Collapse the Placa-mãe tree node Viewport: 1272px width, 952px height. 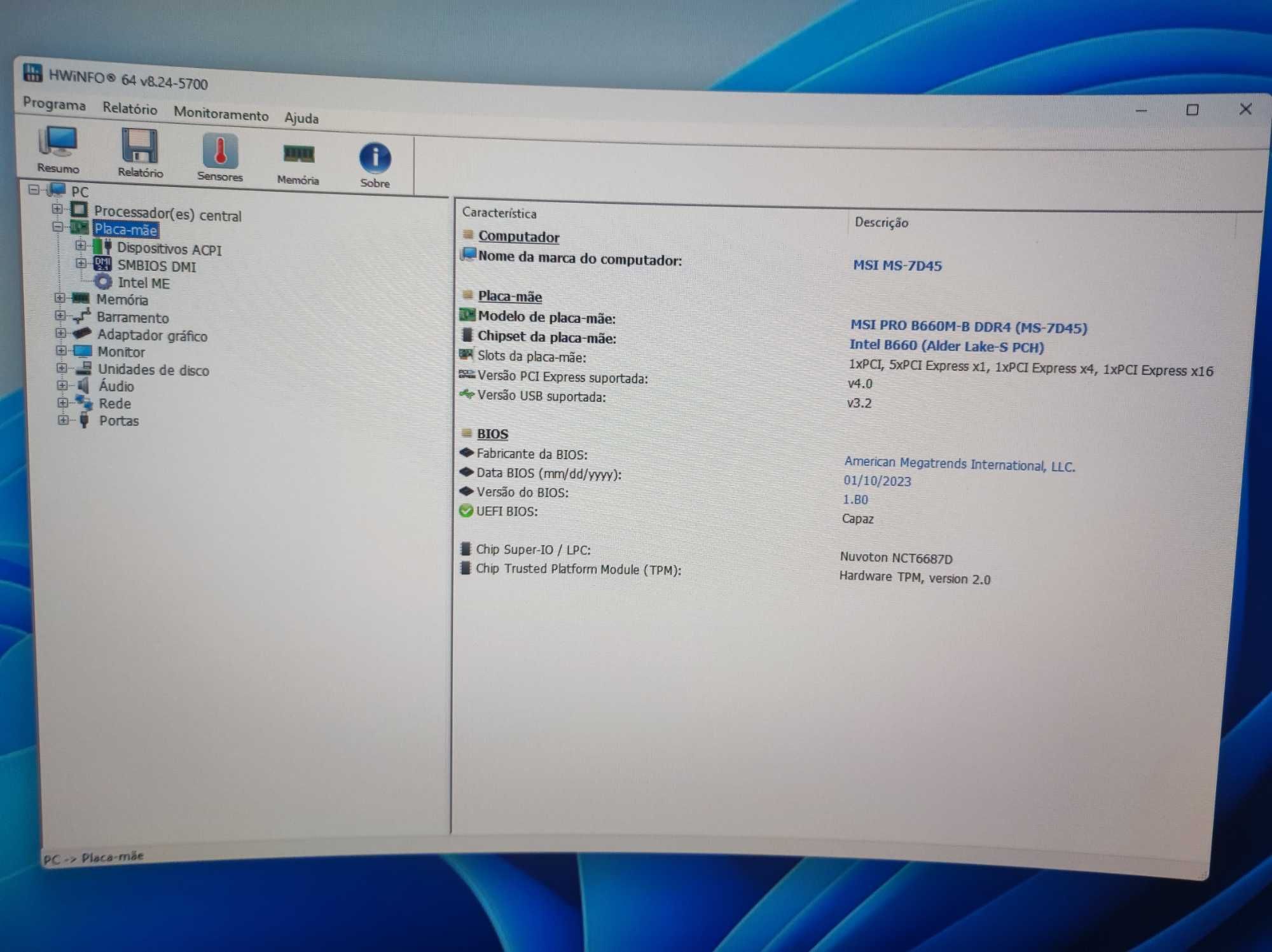click(58, 226)
